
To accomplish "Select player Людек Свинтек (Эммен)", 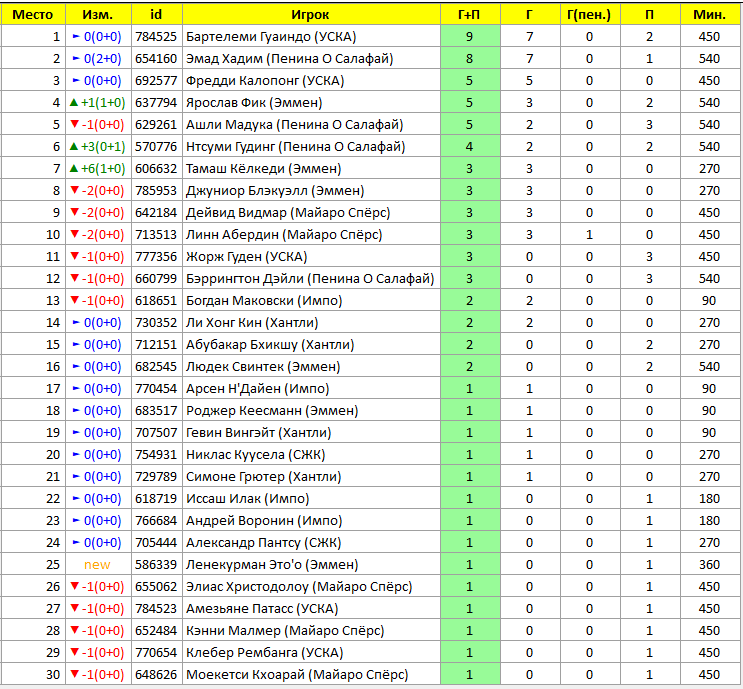I will (x=263, y=367).
